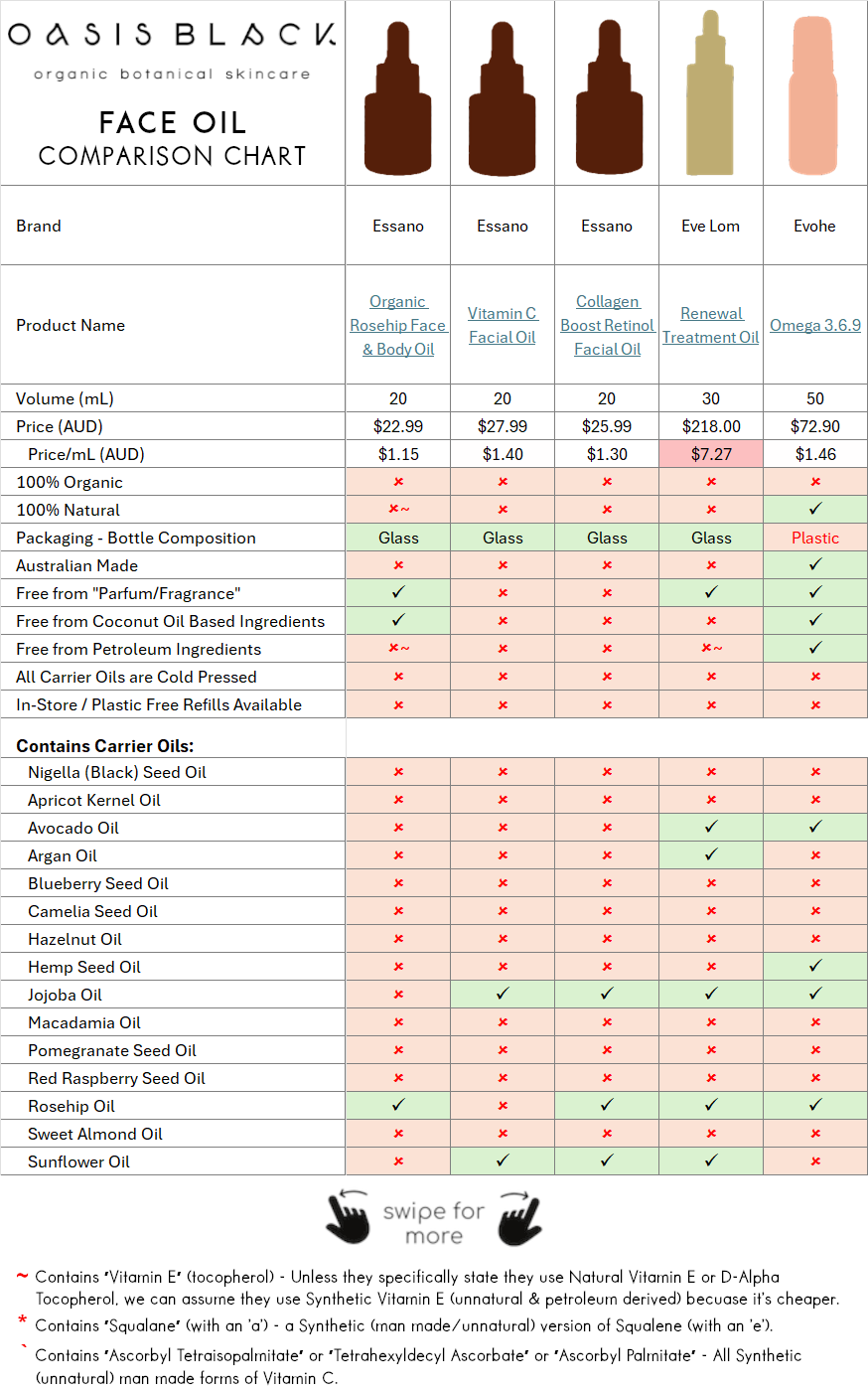Click the '100% Natural' row label
868x1391 pixels.
point(68,510)
